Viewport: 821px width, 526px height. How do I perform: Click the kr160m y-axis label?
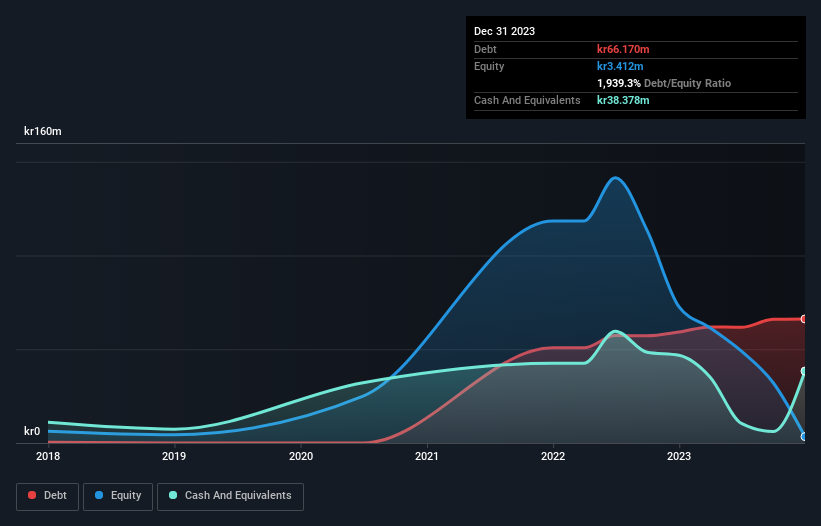point(42,131)
